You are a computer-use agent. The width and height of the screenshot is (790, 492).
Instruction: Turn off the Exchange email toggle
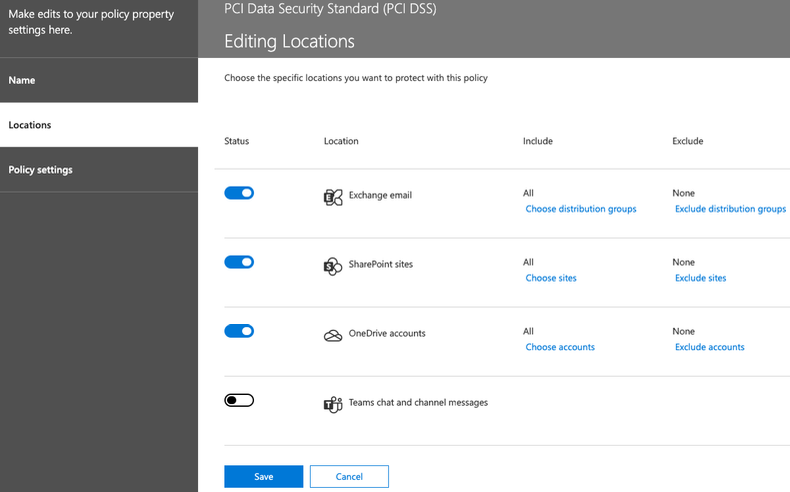(x=239, y=193)
